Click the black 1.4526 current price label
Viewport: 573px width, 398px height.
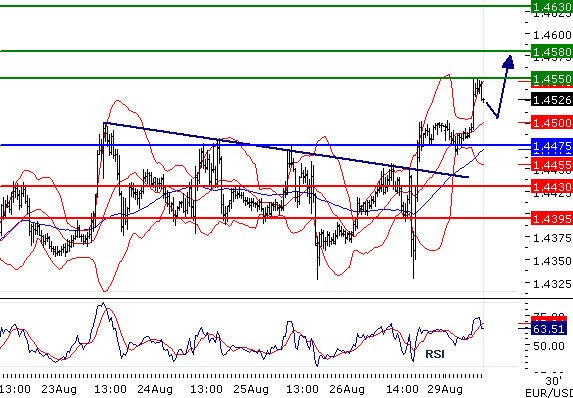coord(551,100)
